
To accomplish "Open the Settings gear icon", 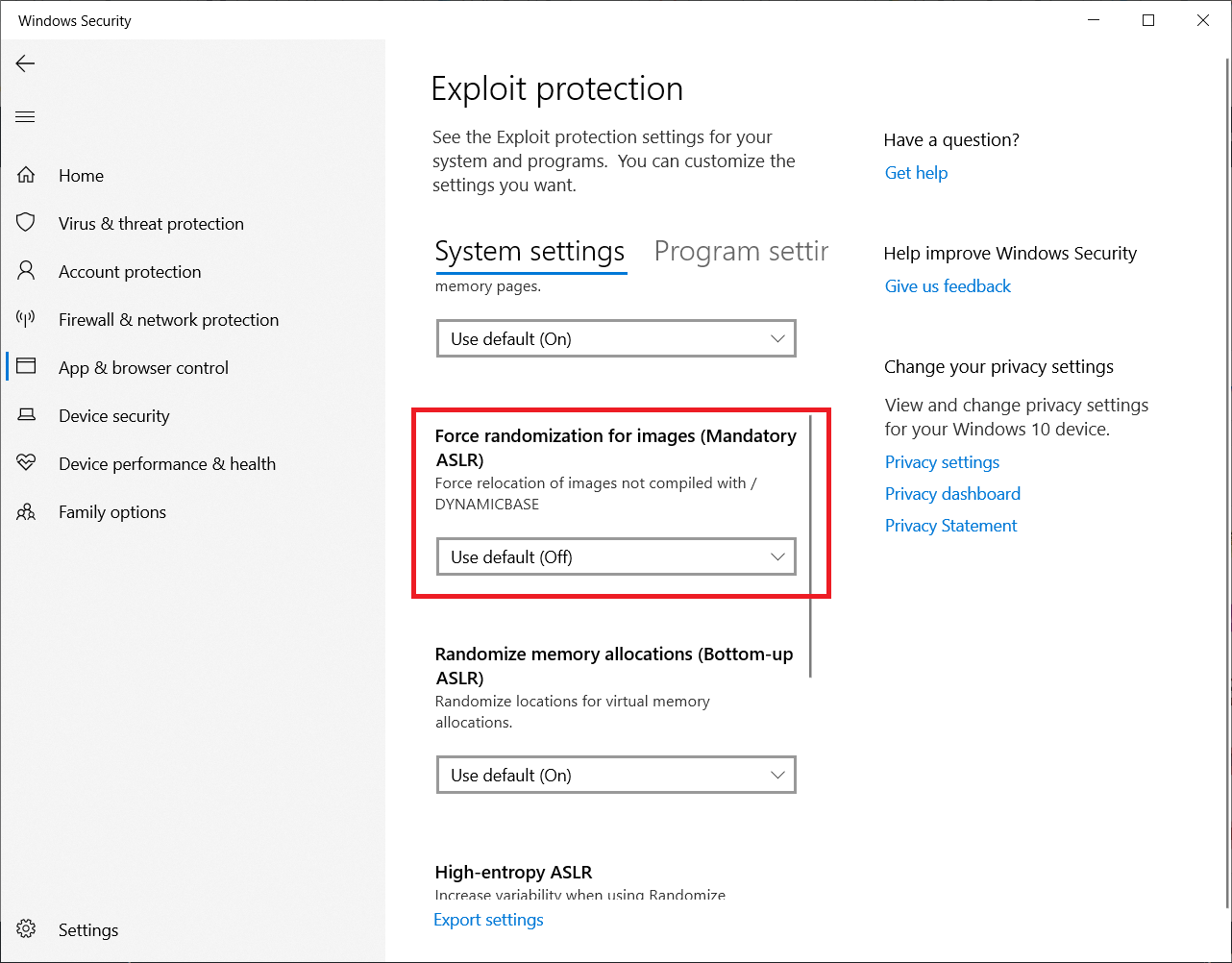I will pos(26,929).
